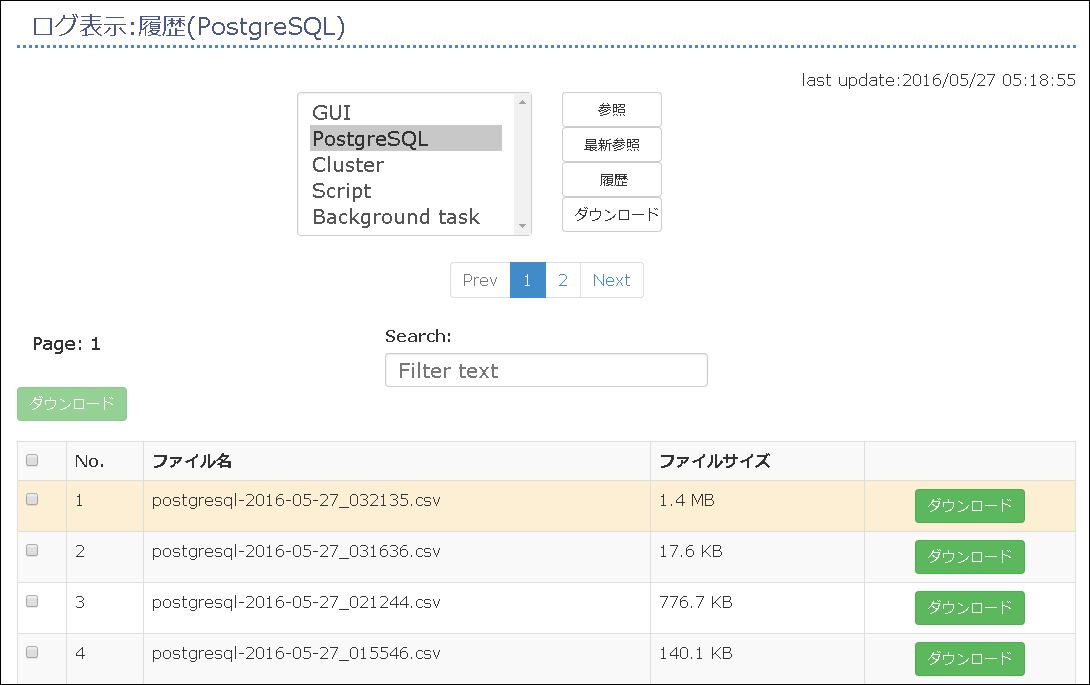Open the 履歴 history view

(x=612, y=180)
